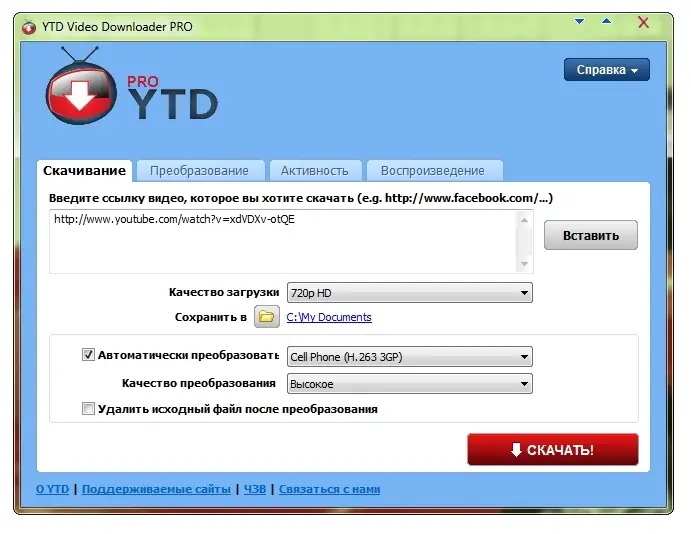691x534 pixels.
Task: Click the URL field scroll up arrow
Action: pyautogui.click(x=524, y=220)
